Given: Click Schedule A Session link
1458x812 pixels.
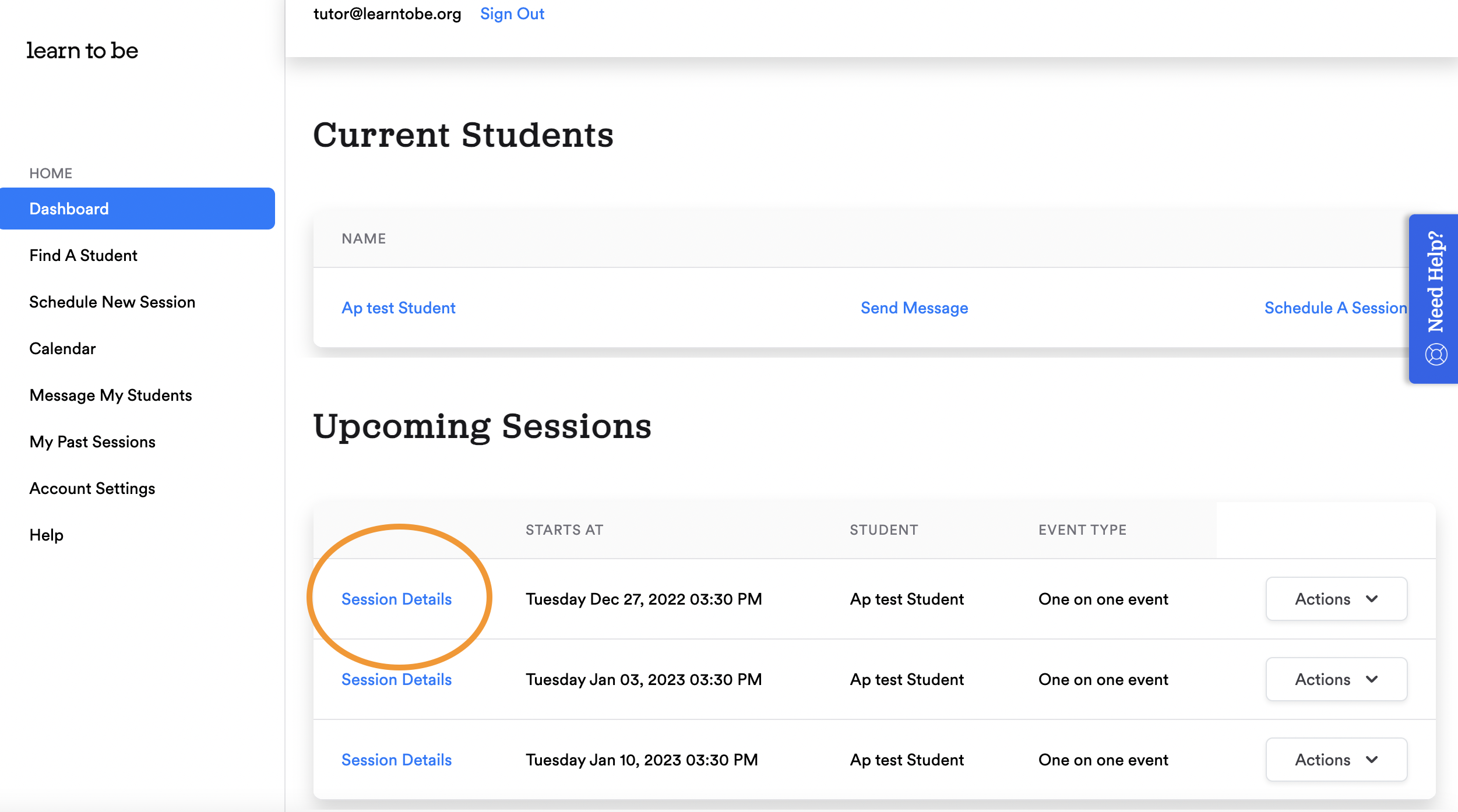Looking at the screenshot, I should tap(1334, 308).
